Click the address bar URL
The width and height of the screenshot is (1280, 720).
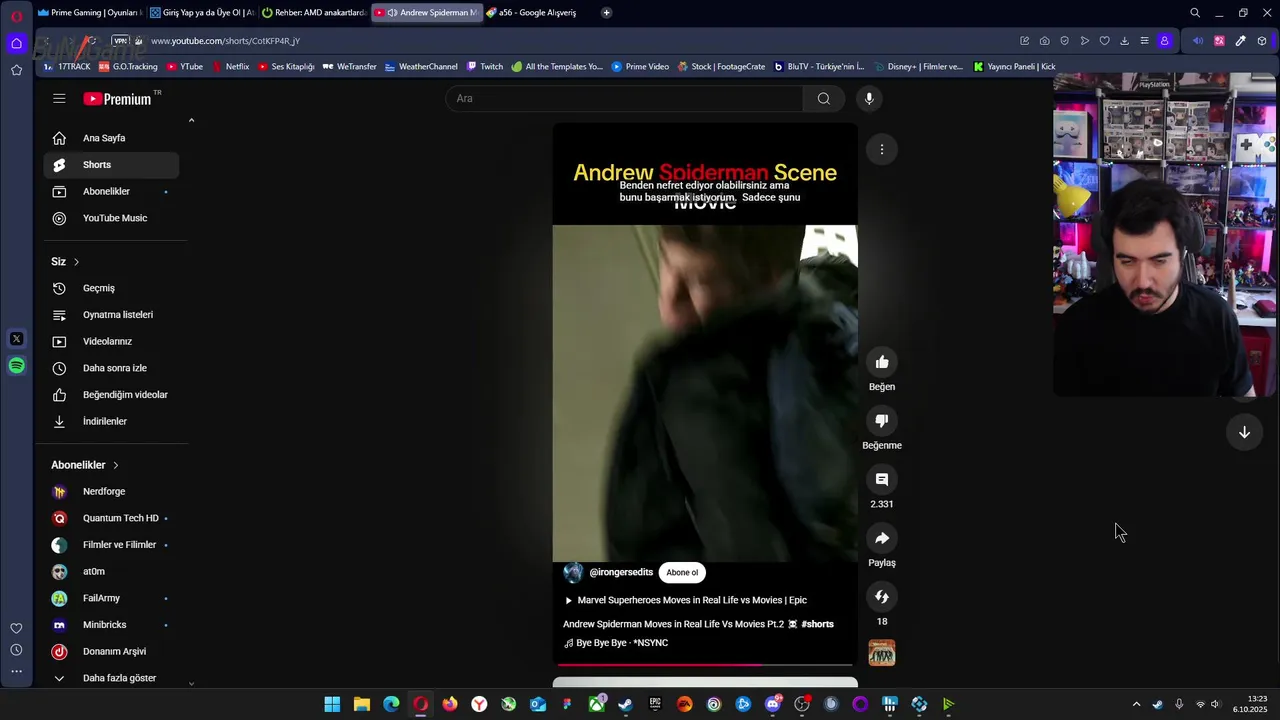(225, 41)
